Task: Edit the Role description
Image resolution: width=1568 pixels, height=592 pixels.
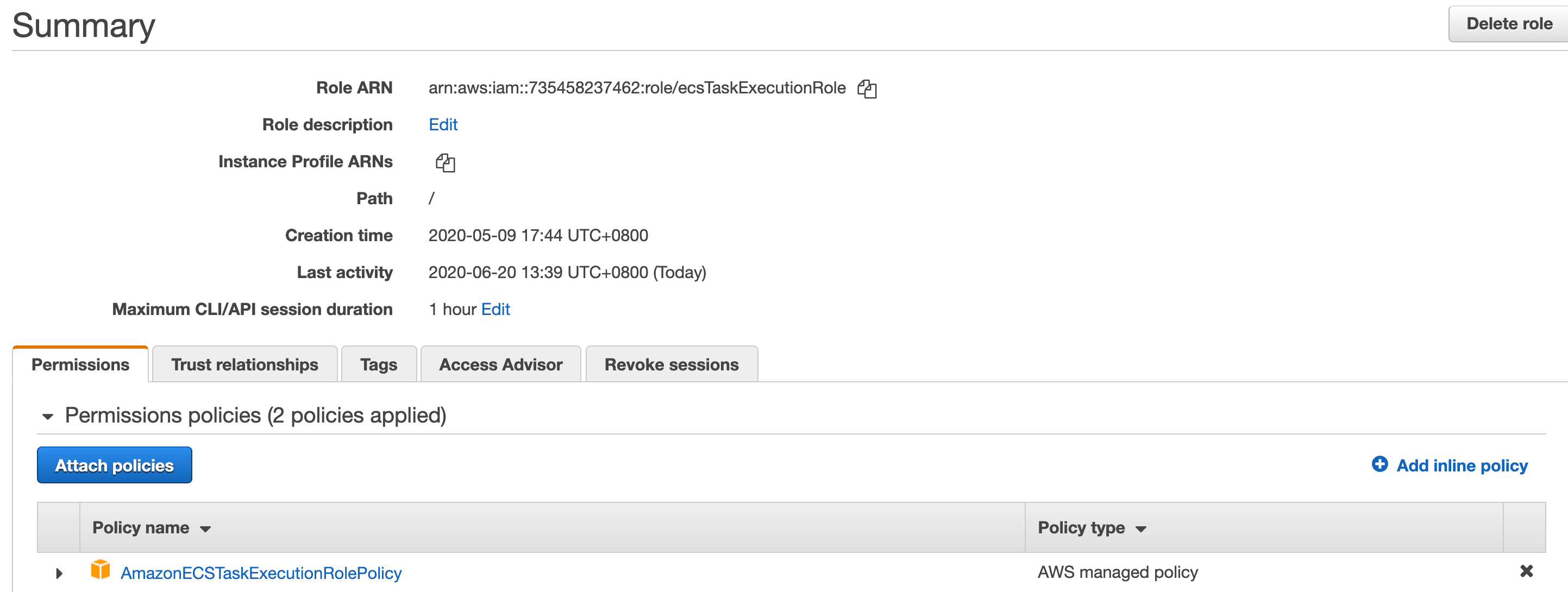Action: tap(442, 125)
